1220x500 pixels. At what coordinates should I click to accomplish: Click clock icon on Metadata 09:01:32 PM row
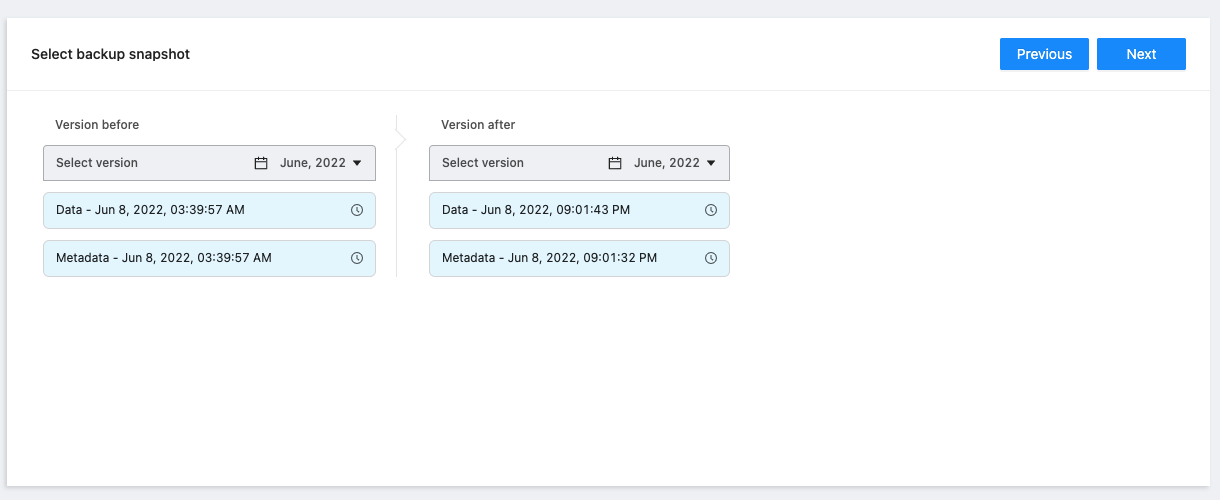click(x=711, y=258)
